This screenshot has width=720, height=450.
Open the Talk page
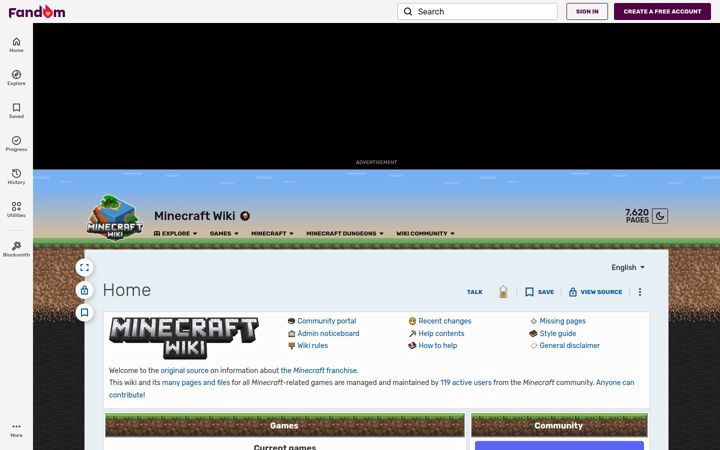click(x=474, y=292)
